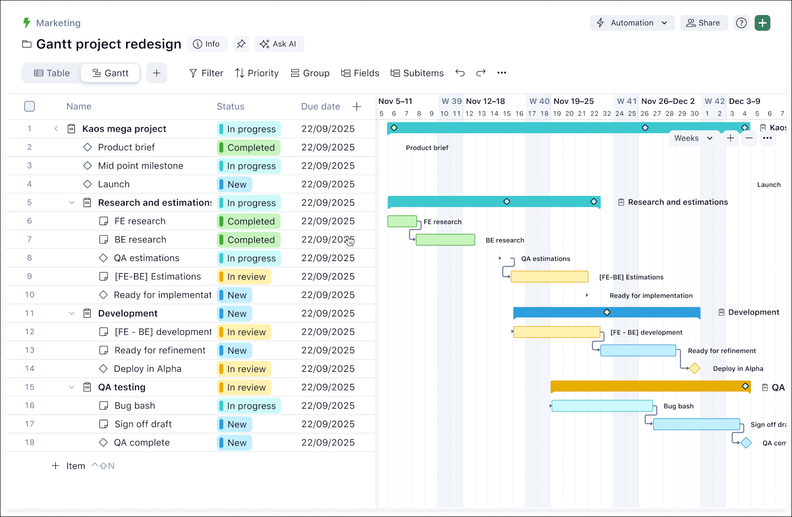Click the folder icon beside project title
Image resolution: width=792 pixels, height=517 pixels.
27,44
